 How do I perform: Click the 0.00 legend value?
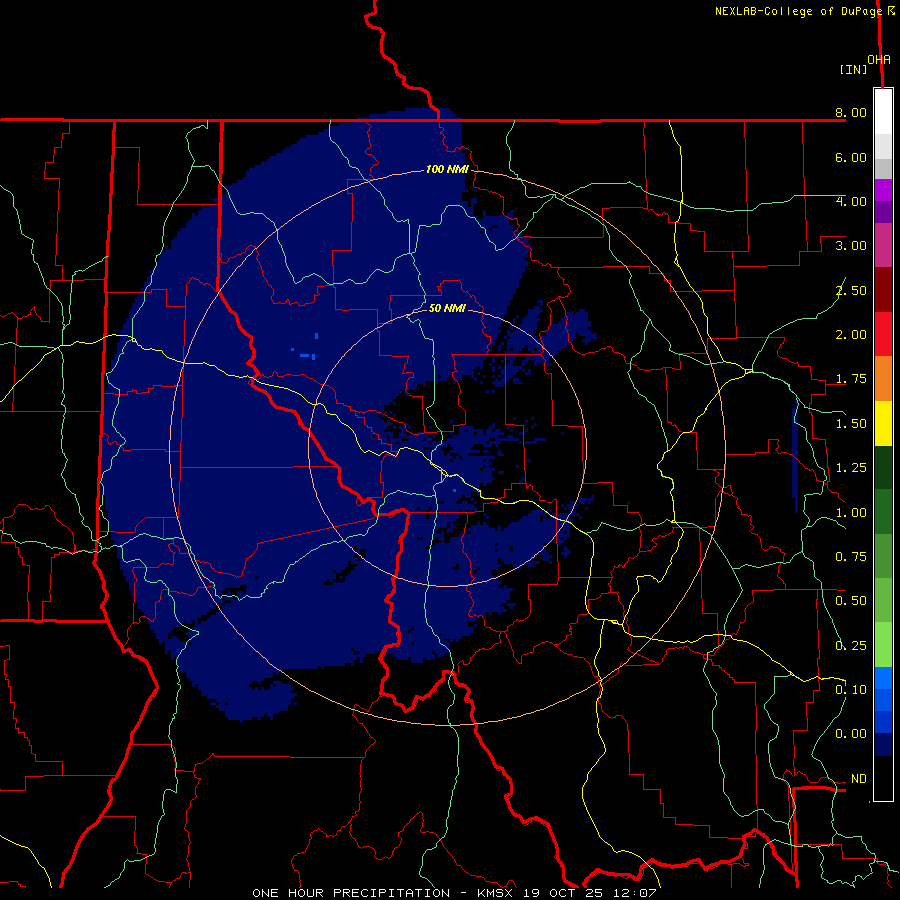pyautogui.click(x=851, y=734)
